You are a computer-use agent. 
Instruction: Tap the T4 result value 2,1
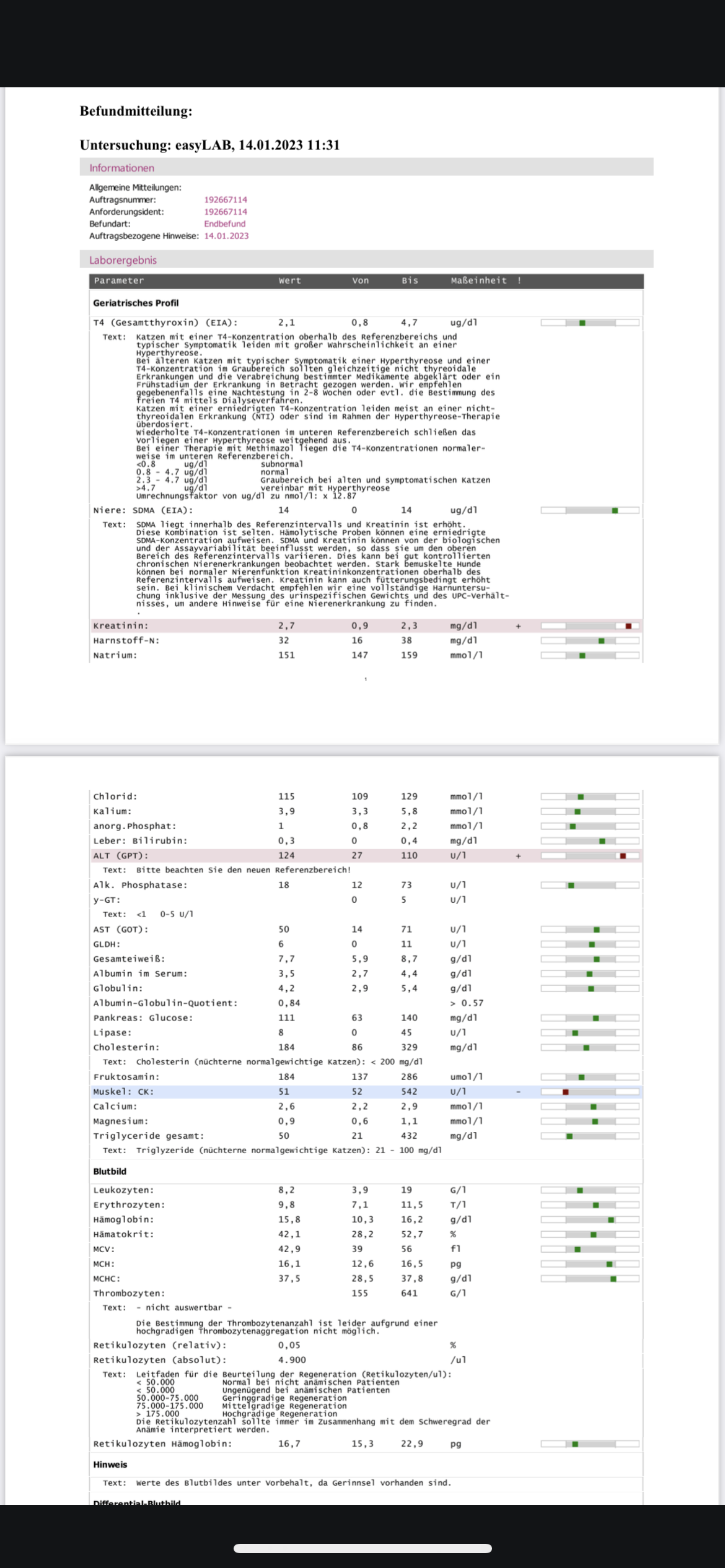tap(286, 323)
